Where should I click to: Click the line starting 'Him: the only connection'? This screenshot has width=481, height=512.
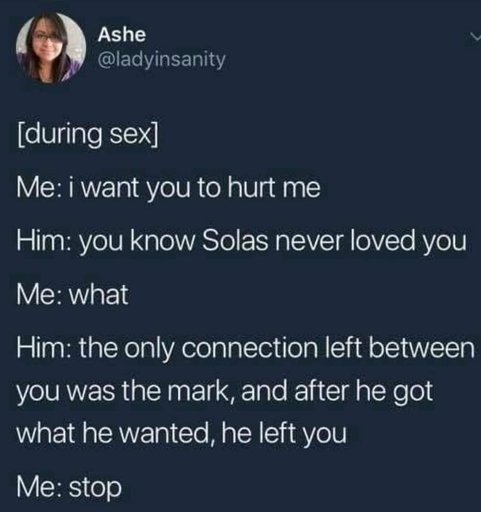click(x=245, y=348)
